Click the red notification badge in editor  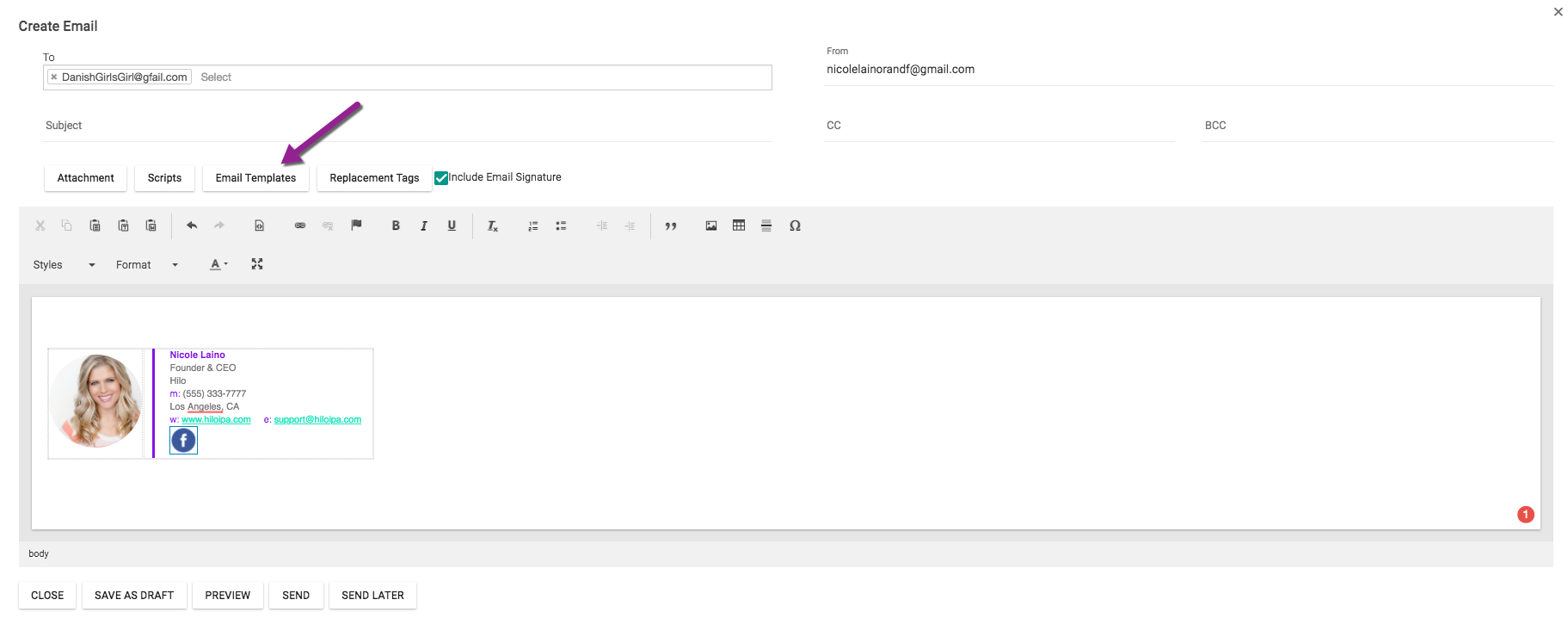tap(1526, 515)
